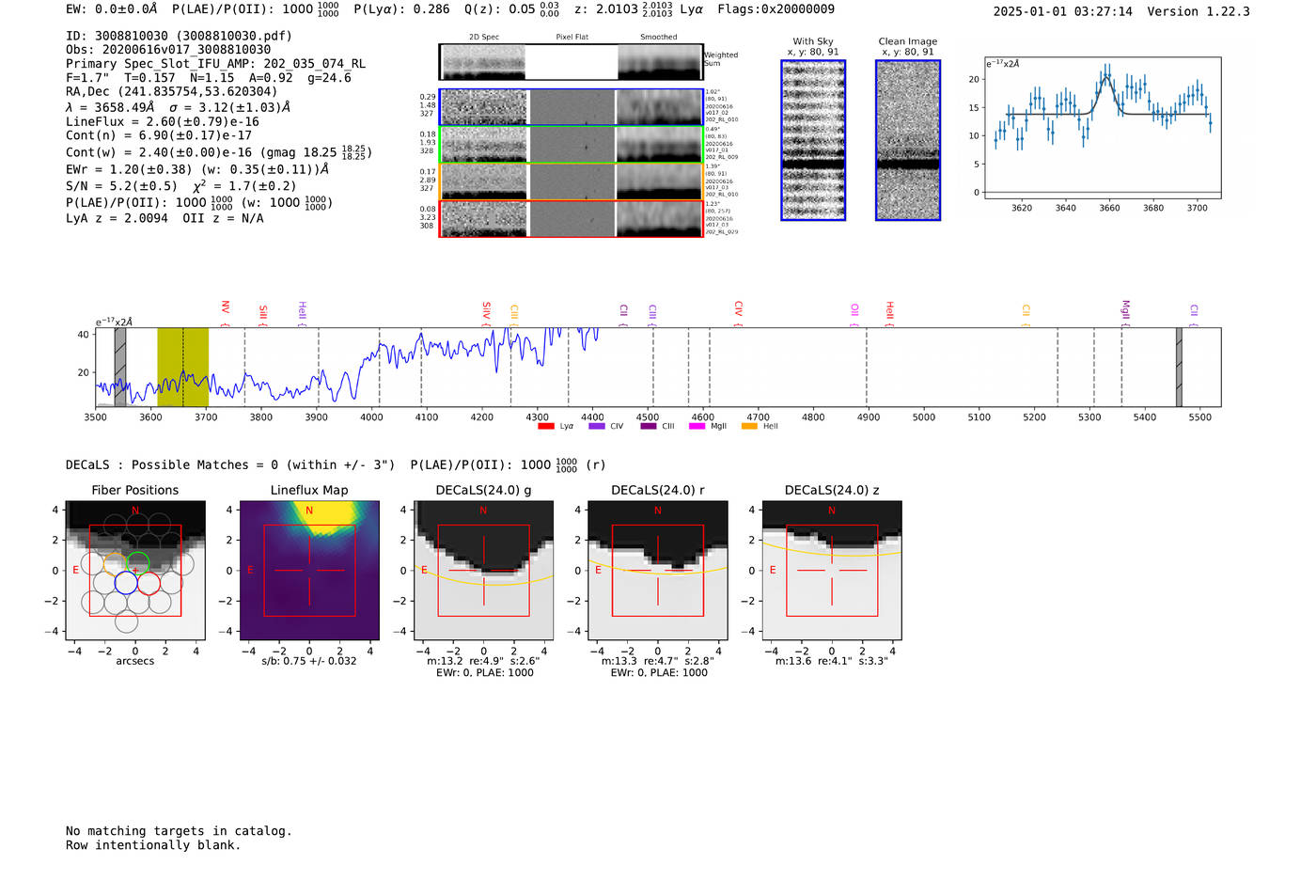Click the SiII line label

pos(263,314)
